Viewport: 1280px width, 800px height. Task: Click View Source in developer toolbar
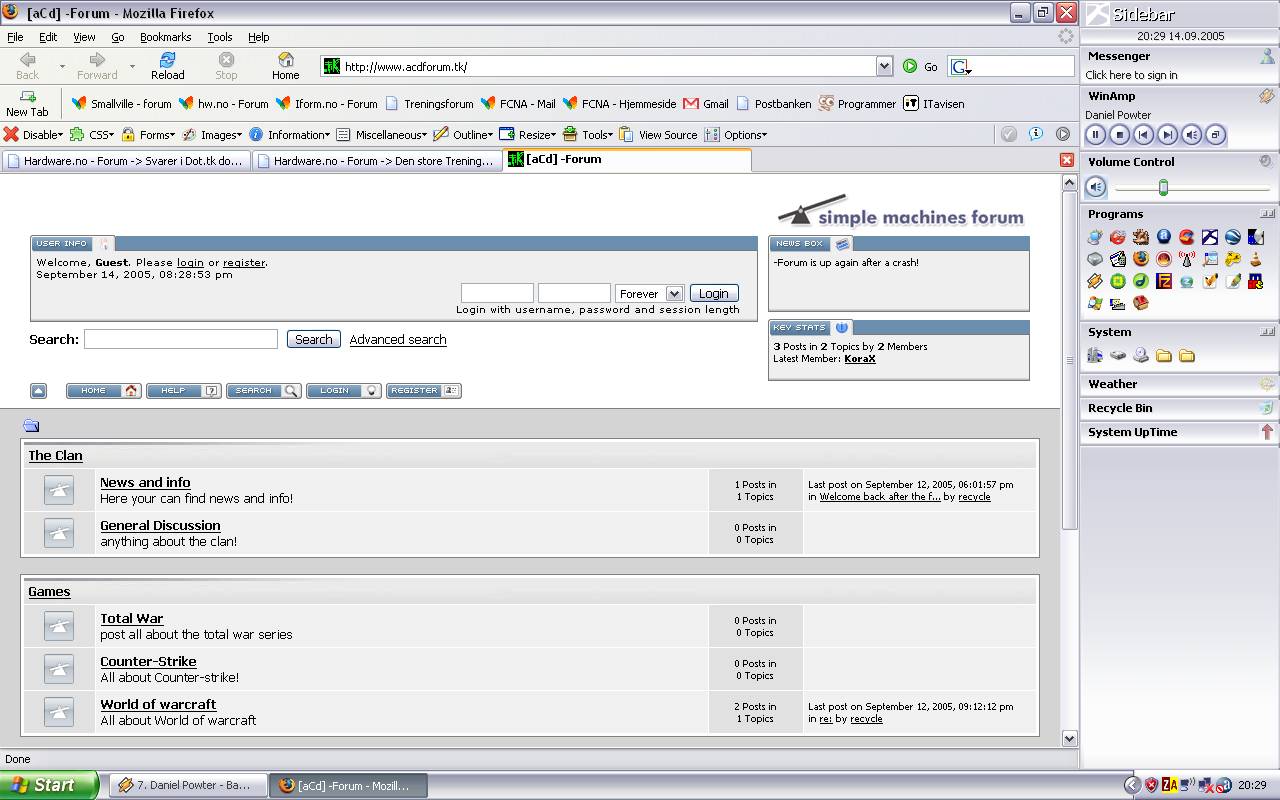point(658,135)
